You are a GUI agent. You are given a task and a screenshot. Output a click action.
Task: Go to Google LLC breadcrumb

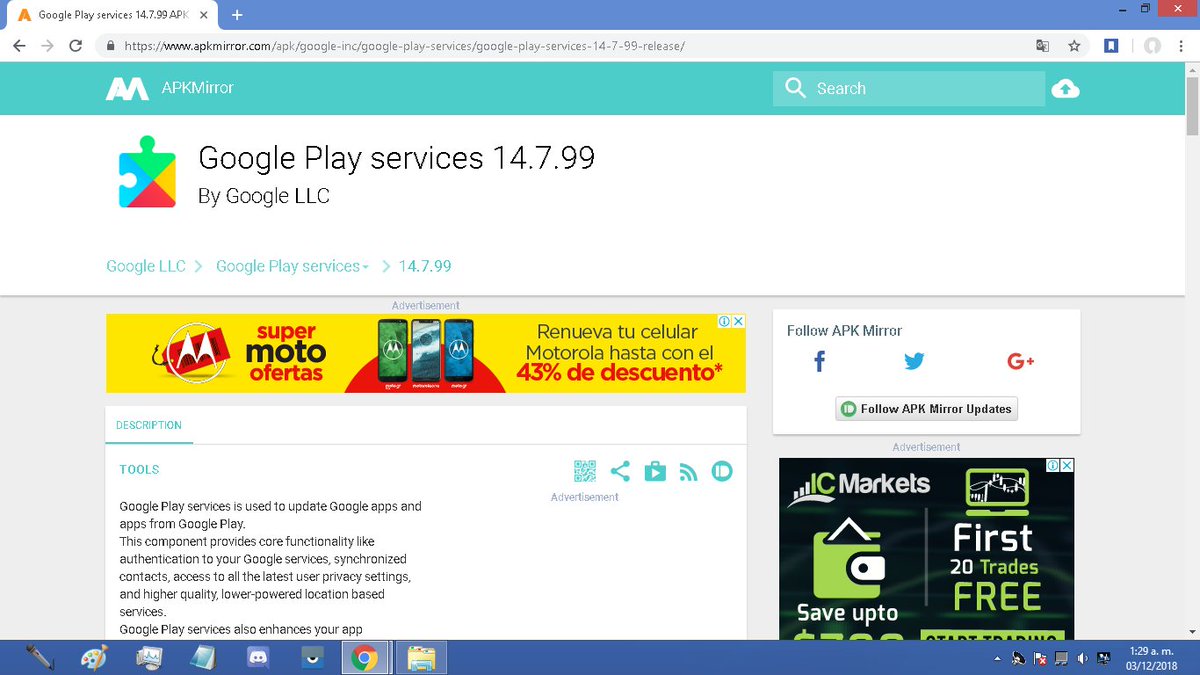coord(146,266)
